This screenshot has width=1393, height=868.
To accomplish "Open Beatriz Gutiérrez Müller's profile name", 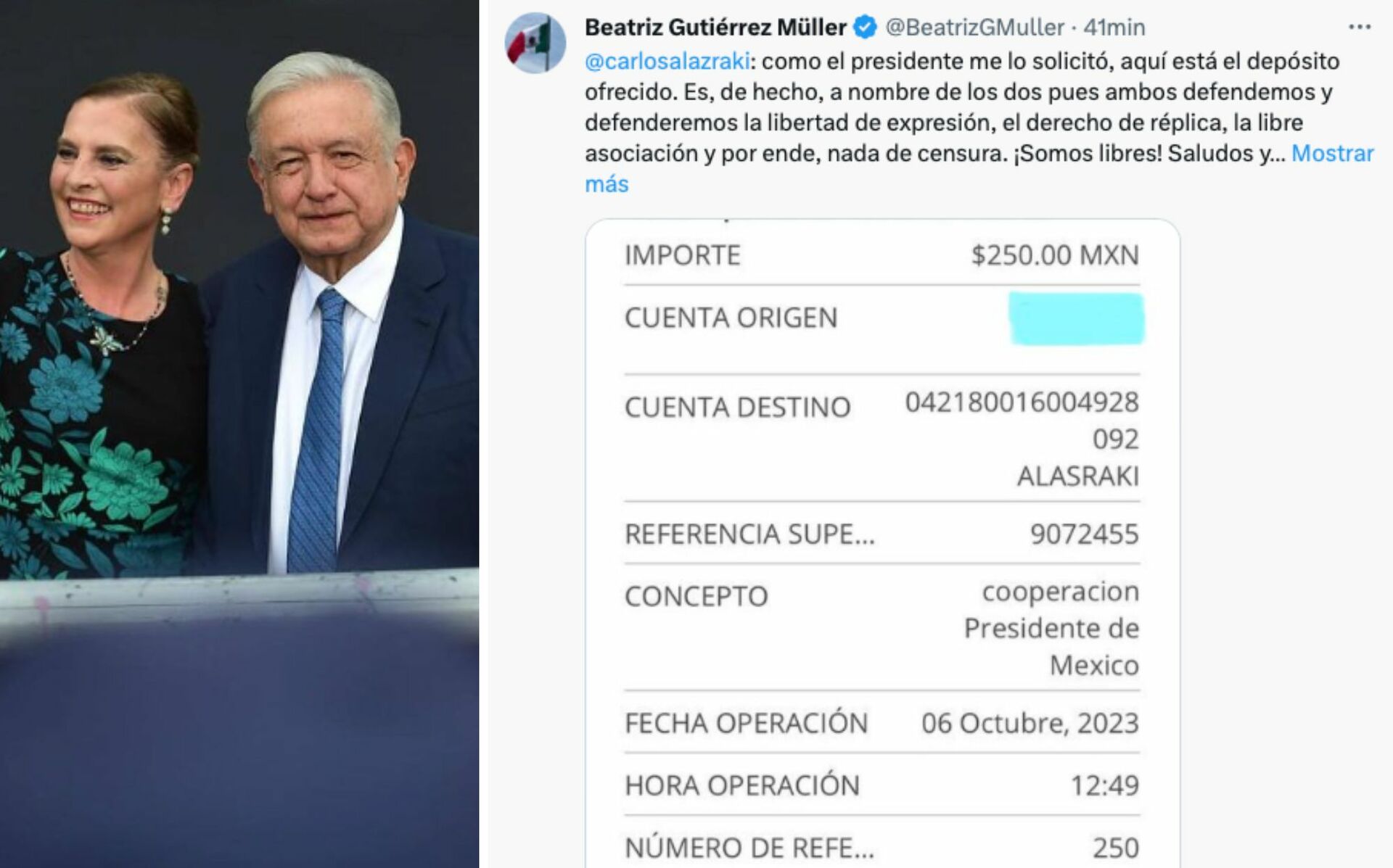I will pyautogui.click(x=715, y=28).
